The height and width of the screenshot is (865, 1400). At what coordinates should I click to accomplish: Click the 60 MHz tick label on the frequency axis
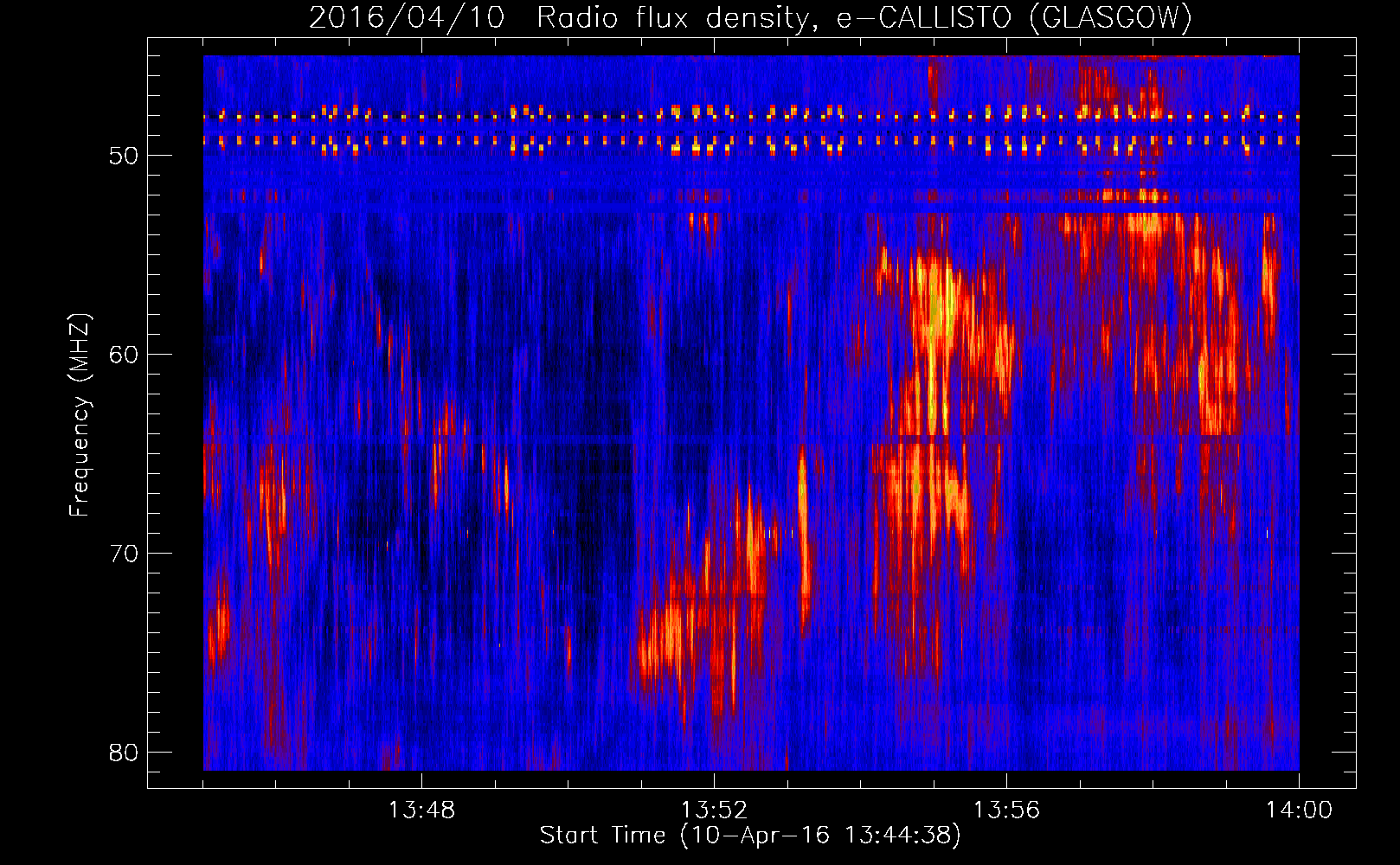pyautogui.click(x=124, y=355)
